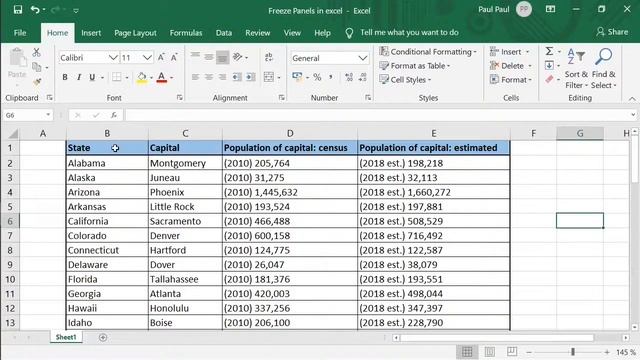Switch to Page Layout view icon

coord(490,351)
